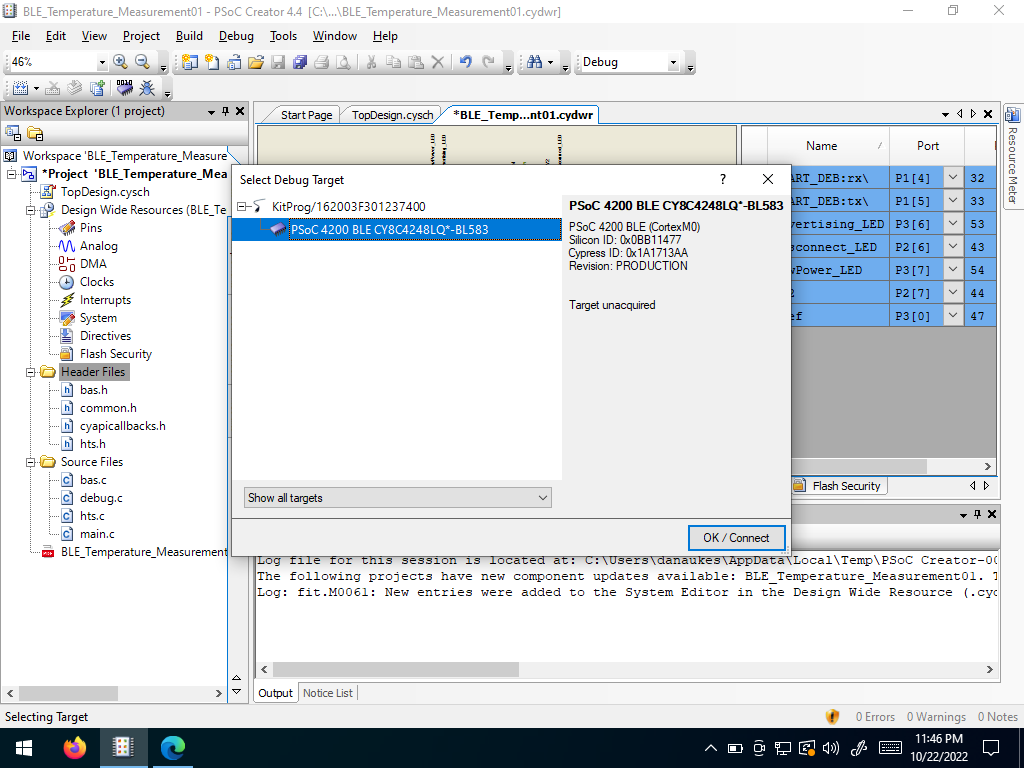This screenshot has height=768, width=1024.
Task: Open the Debug configuration dropdown
Action: tap(673, 63)
